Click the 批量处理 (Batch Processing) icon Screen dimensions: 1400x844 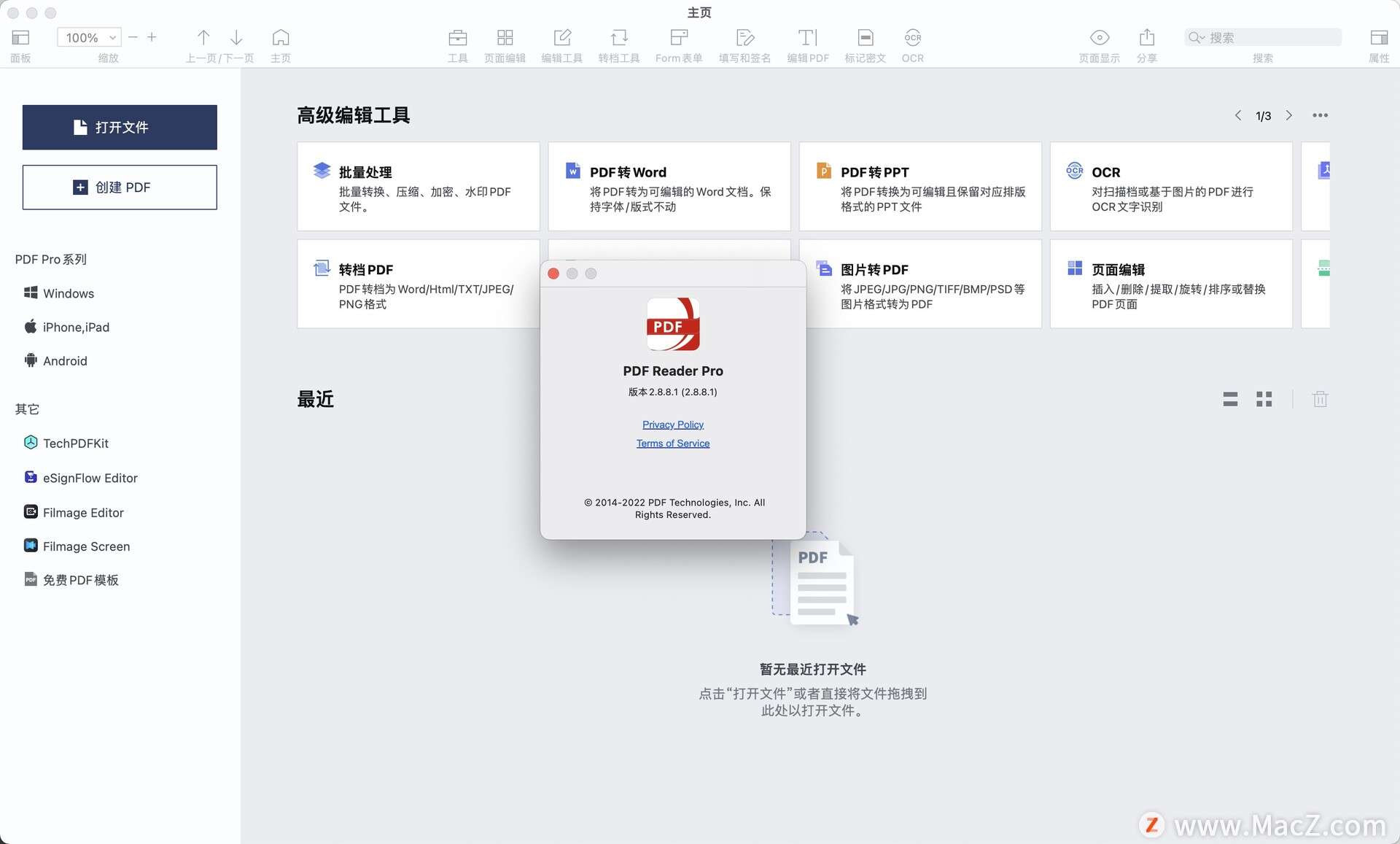(x=322, y=170)
